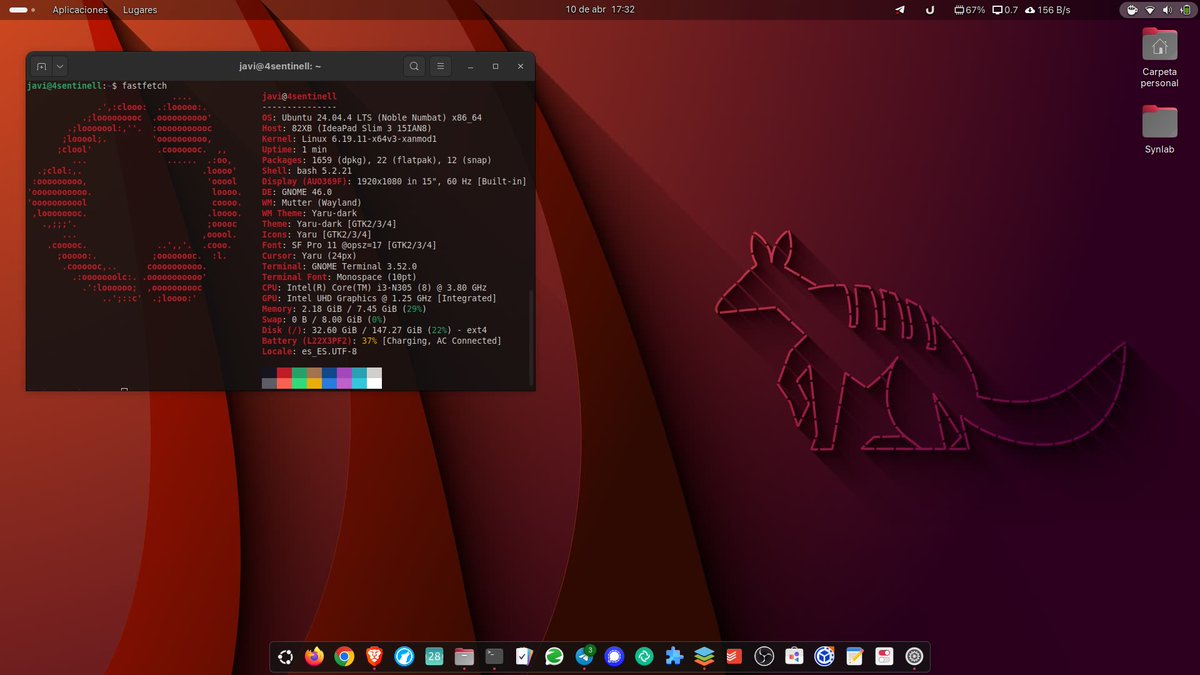
Task: Click the 0.7 system load indicator
Action: point(1004,9)
